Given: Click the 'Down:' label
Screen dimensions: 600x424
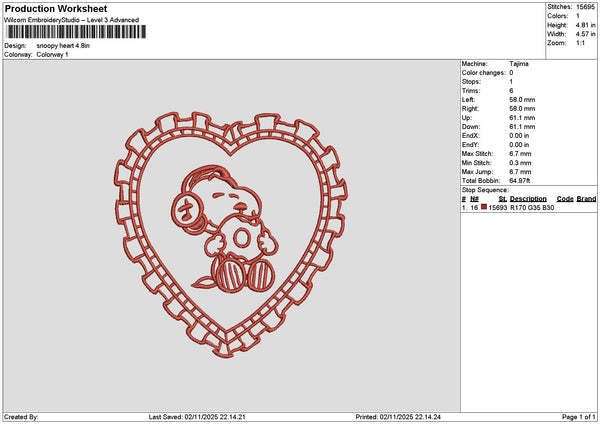Looking at the screenshot, I should pos(471,127).
